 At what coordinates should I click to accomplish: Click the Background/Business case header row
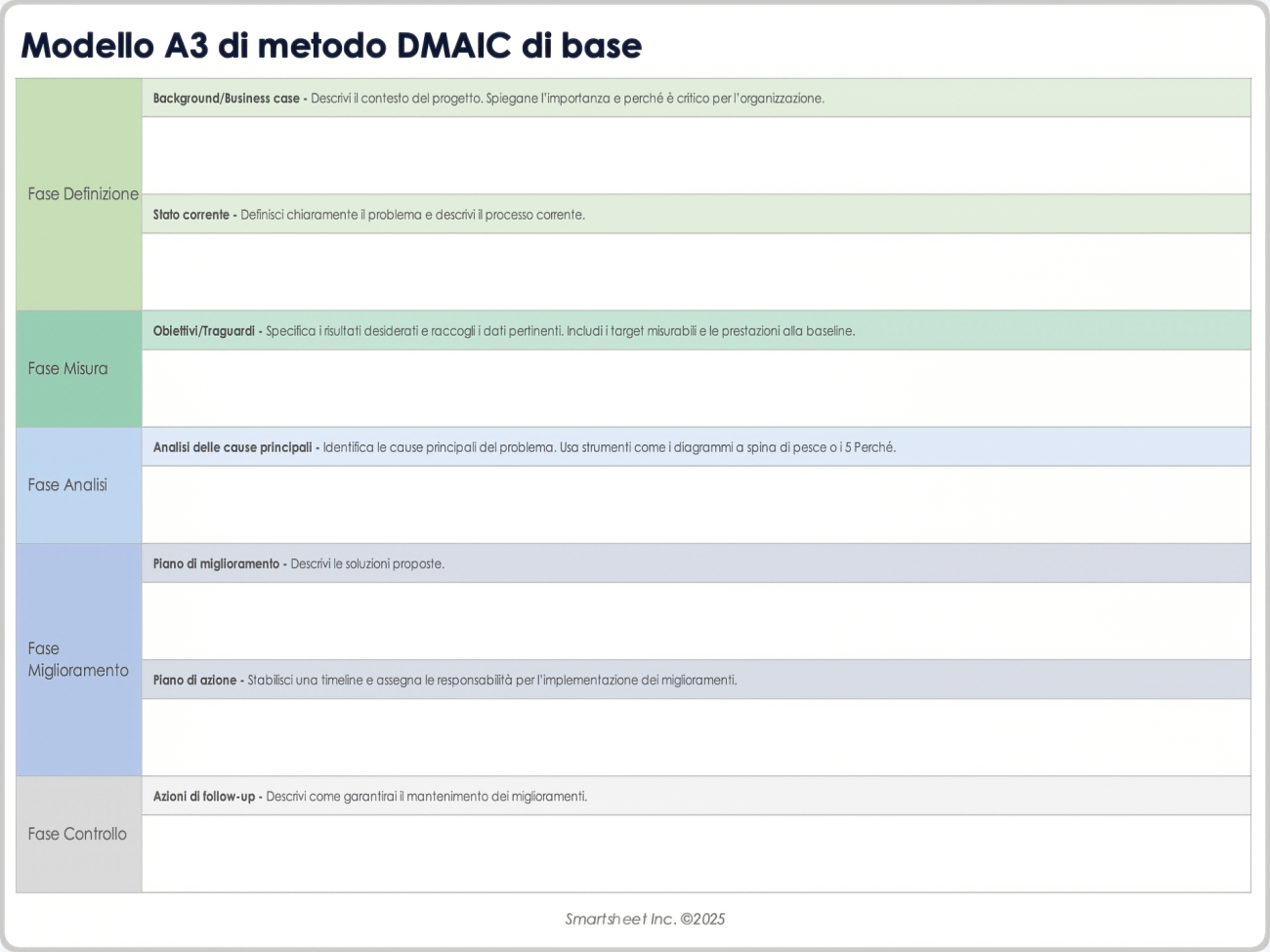(x=696, y=99)
